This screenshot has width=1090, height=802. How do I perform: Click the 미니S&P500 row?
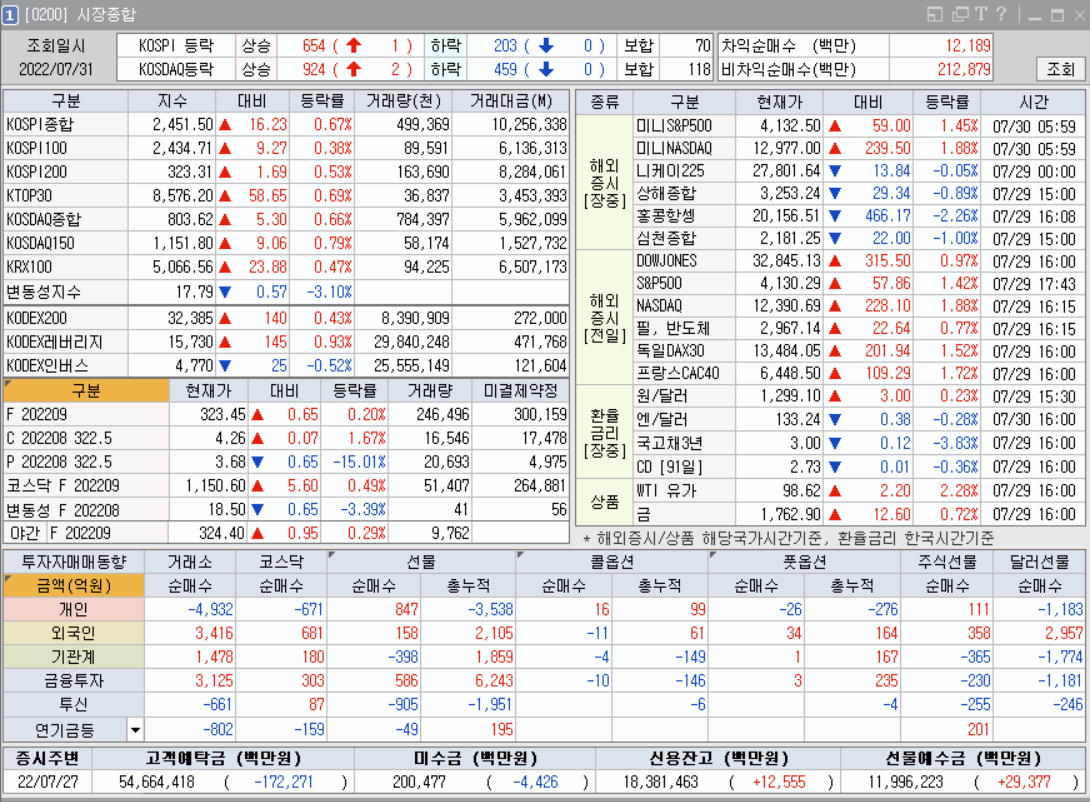pyautogui.click(x=858, y=126)
